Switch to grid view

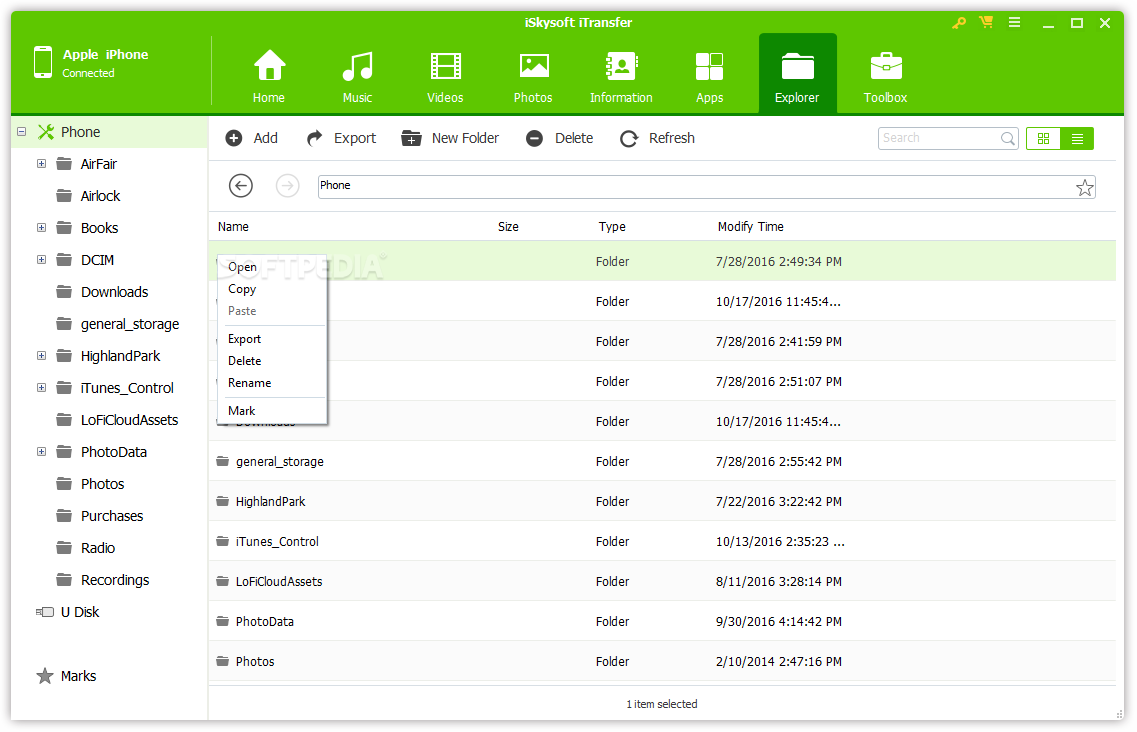pyautogui.click(x=1043, y=139)
